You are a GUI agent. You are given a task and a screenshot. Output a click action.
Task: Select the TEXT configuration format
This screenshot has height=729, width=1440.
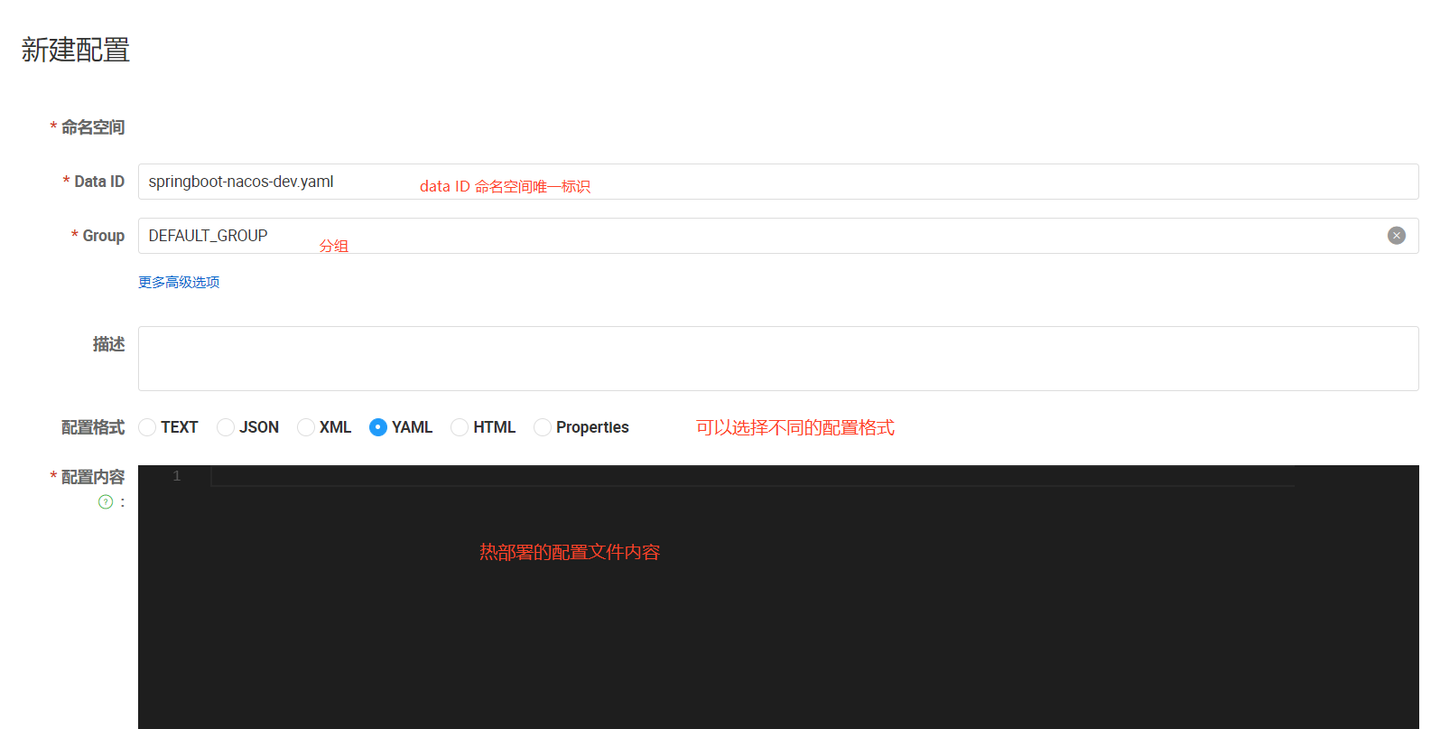(148, 427)
